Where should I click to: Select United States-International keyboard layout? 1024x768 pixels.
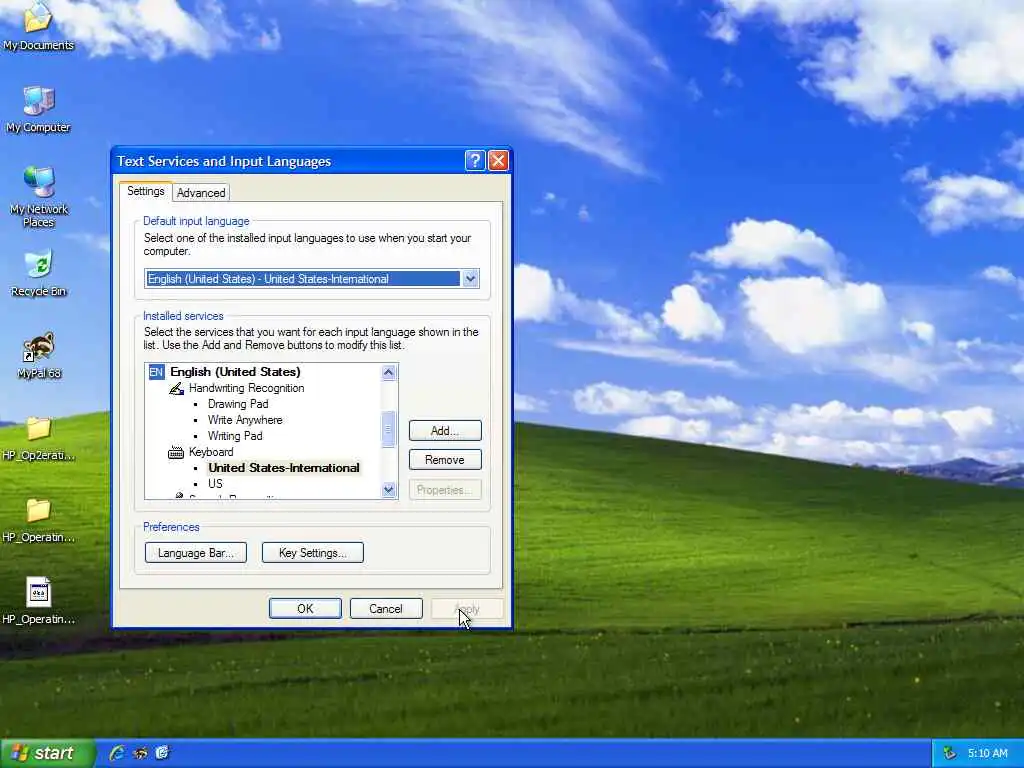point(283,468)
